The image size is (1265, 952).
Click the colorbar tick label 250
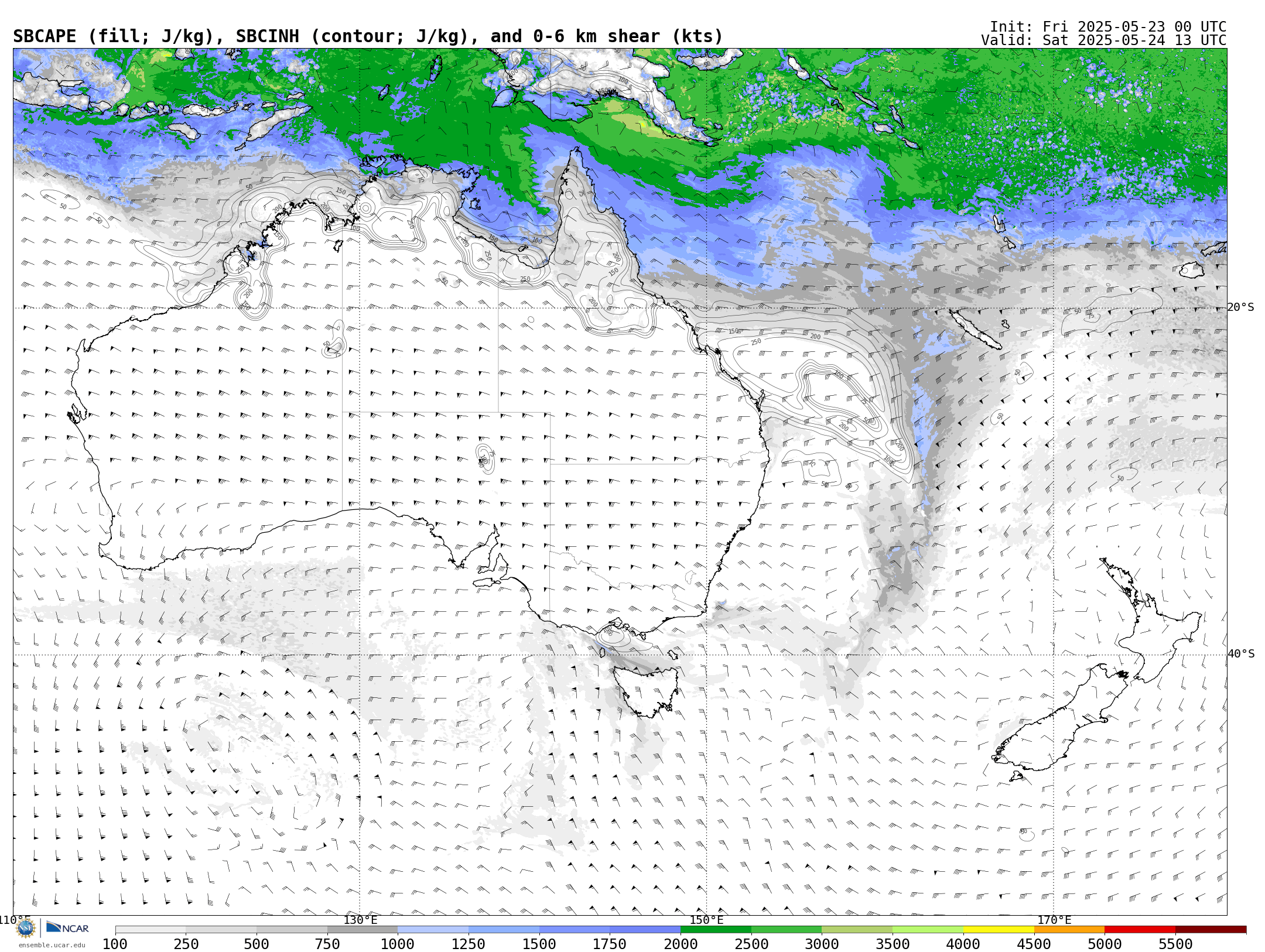[186, 944]
